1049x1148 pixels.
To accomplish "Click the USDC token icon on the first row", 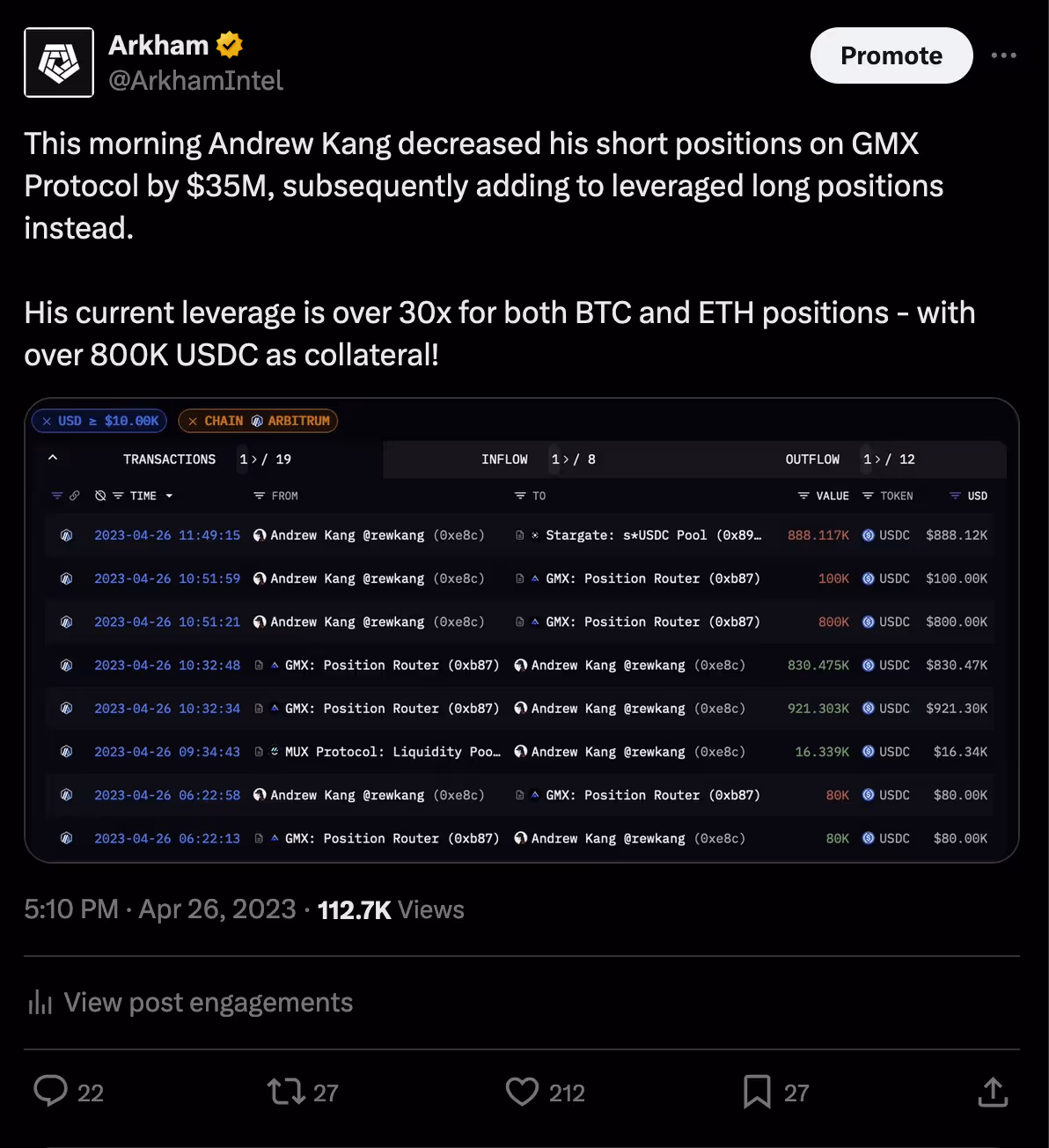I will pos(867,534).
